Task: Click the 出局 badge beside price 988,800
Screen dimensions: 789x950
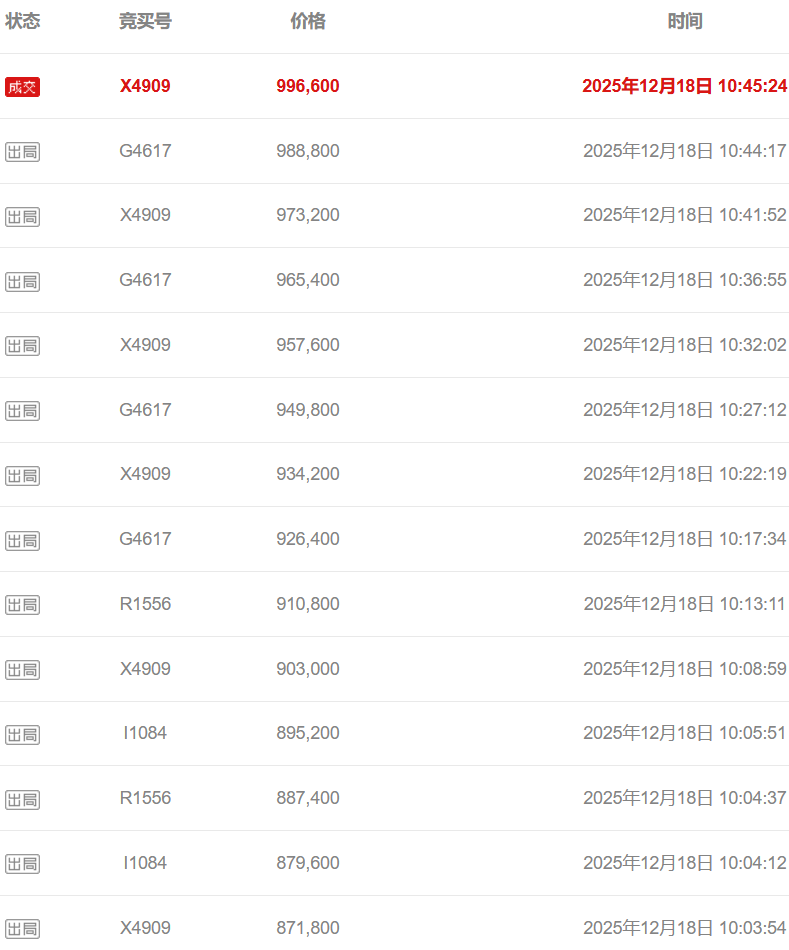Action: 22,152
